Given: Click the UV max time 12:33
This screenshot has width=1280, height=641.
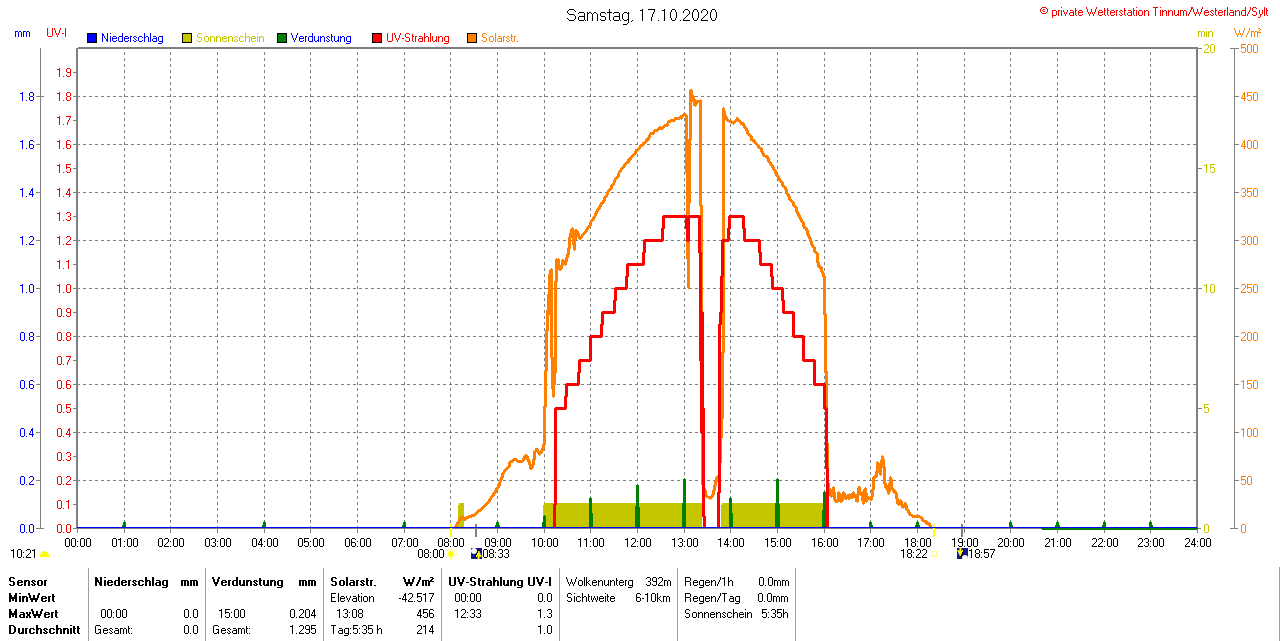Looking at the screenshot, I should click(468, 613).
